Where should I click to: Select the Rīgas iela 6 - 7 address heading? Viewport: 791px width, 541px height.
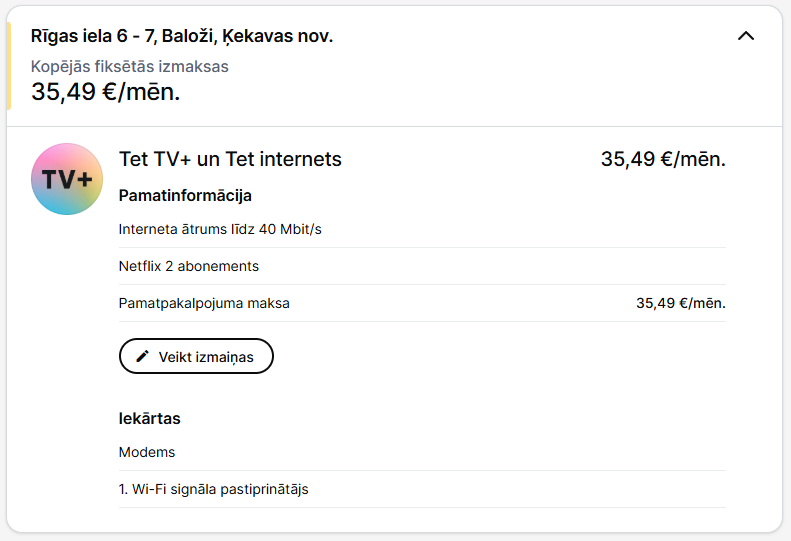coord(182,36)
